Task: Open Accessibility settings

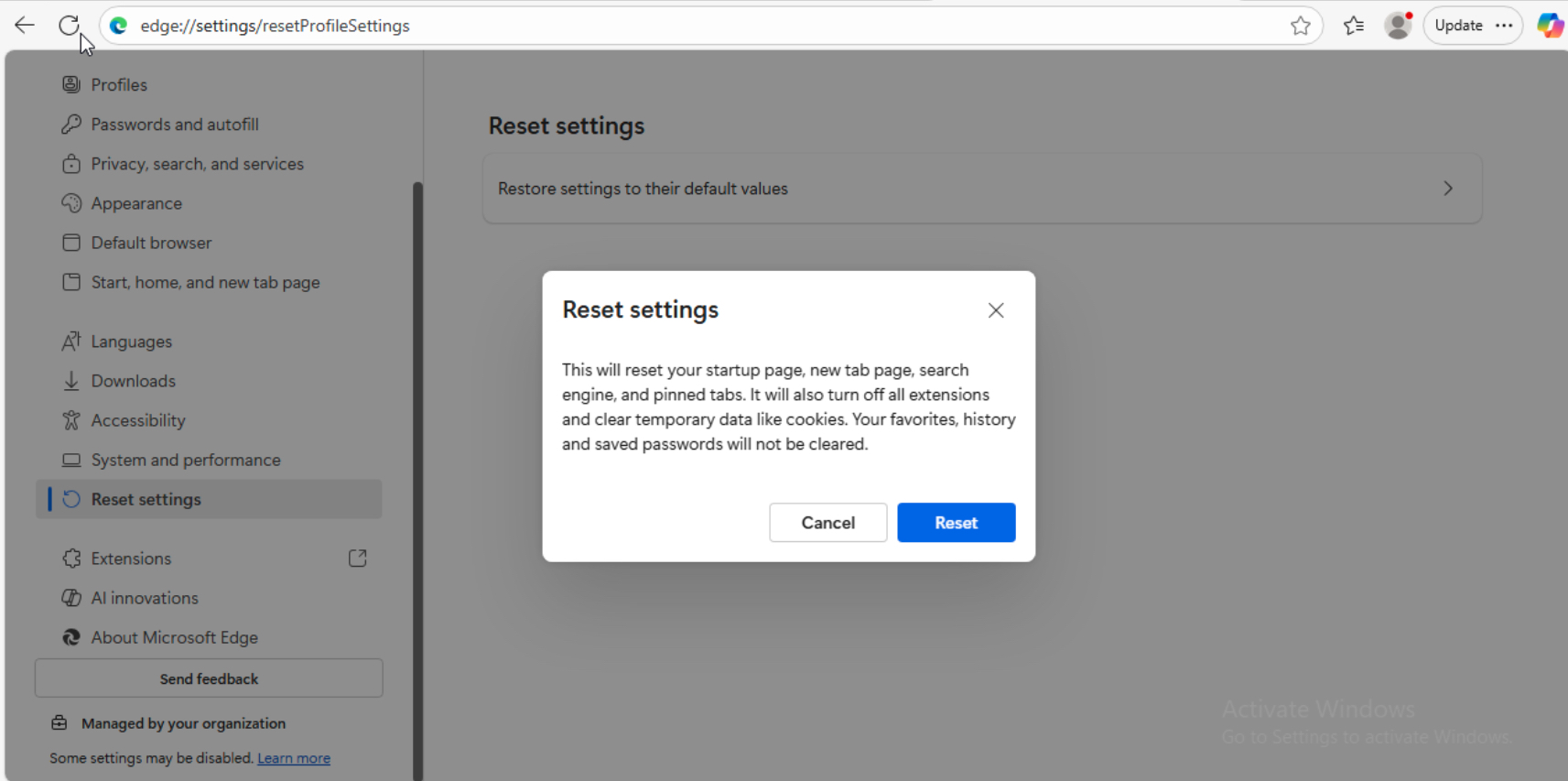Action: click(209, 420)
